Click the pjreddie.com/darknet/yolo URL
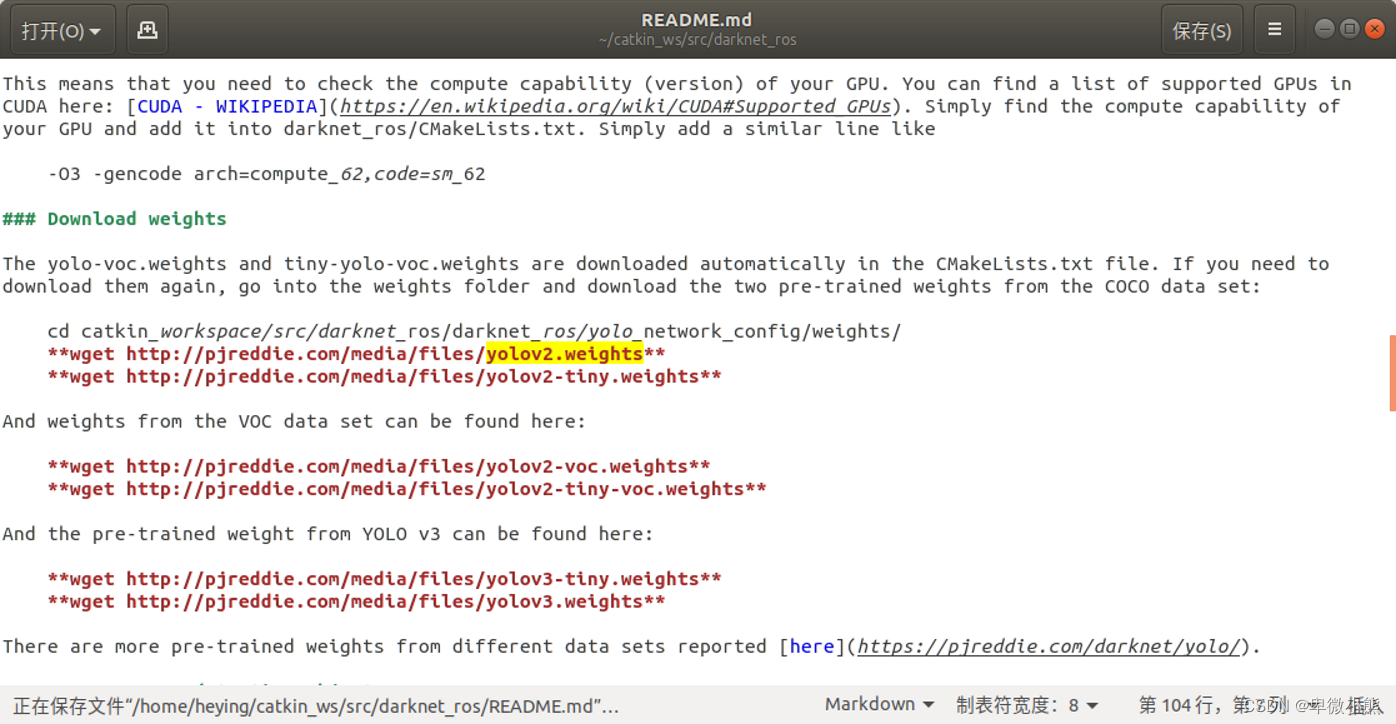The height and width of the screenshot is (724, 1396). click(x=1048, y=646)
